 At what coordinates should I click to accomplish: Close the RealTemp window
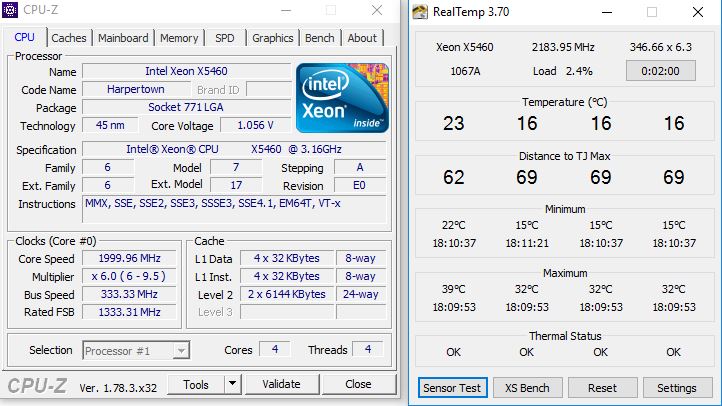pos(698,12)
